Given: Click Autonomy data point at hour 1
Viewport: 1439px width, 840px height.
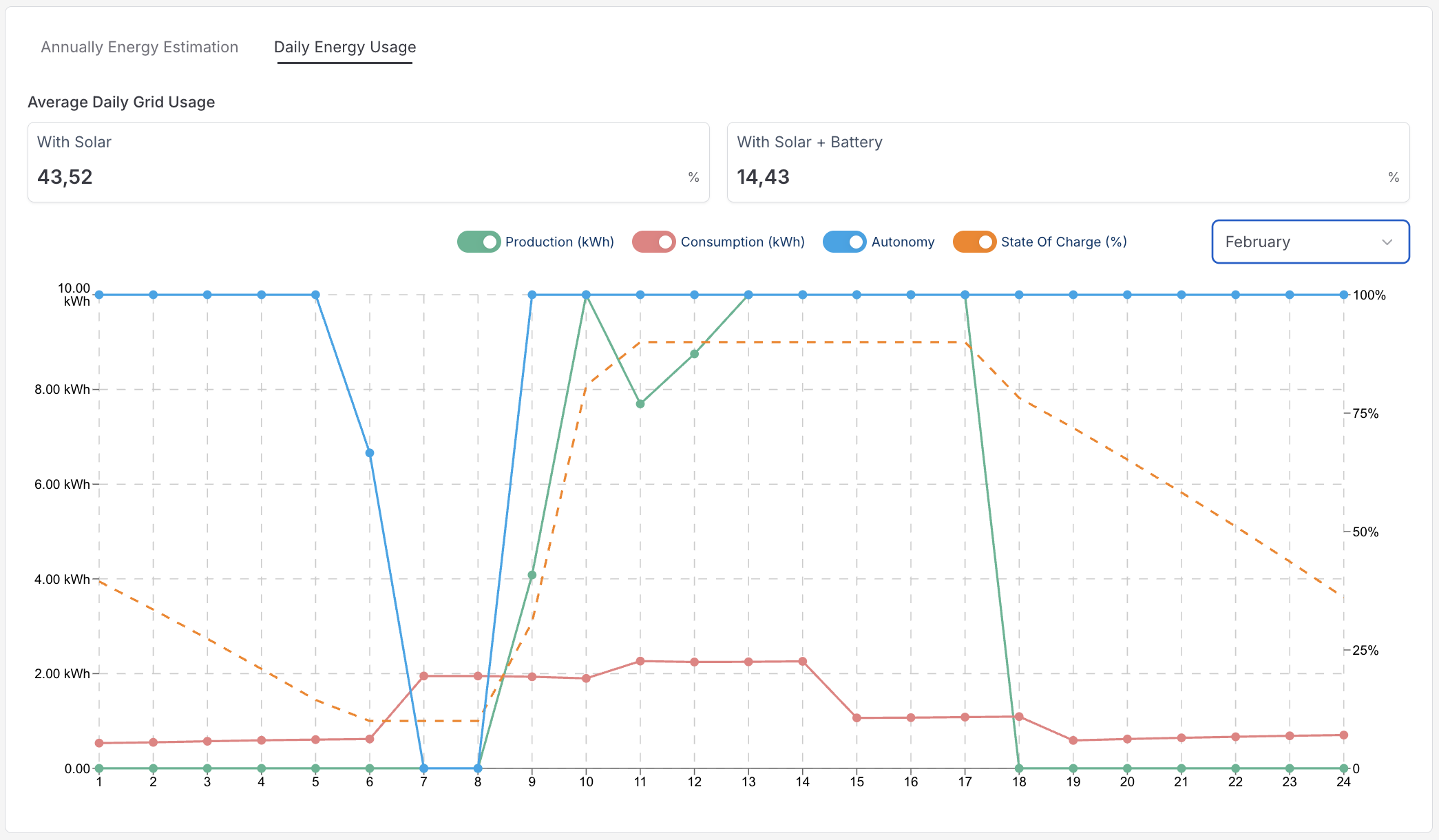Looking at the screenshot, I should point(99,295).
